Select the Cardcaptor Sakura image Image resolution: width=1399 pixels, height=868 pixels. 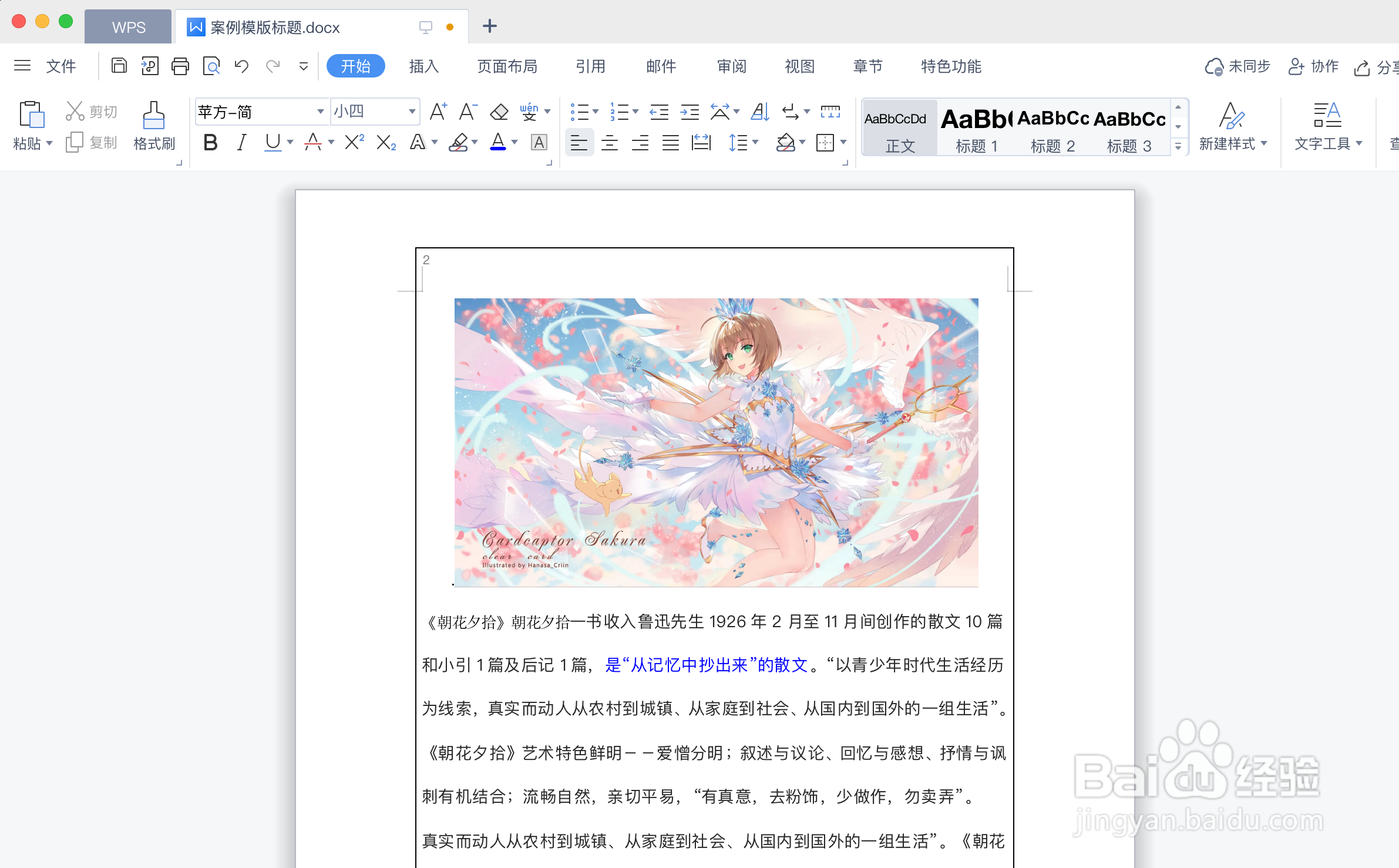[x=717, y=442]
